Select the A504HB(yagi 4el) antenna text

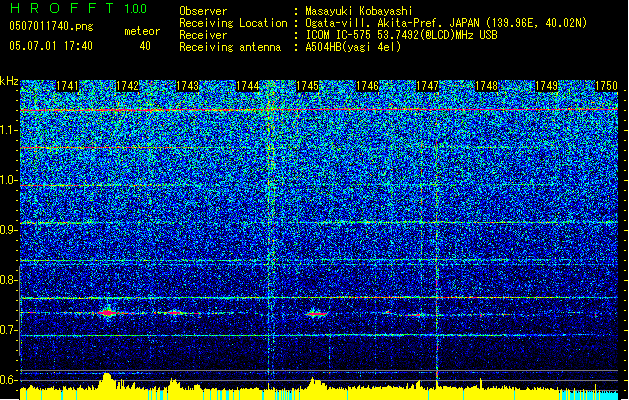pyautogui.click(x=353, y=47)
